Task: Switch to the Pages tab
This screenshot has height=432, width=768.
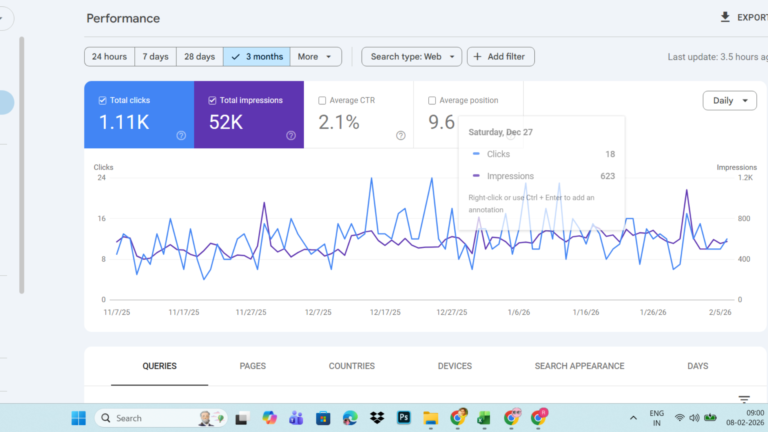Action: tap(252, 366)
